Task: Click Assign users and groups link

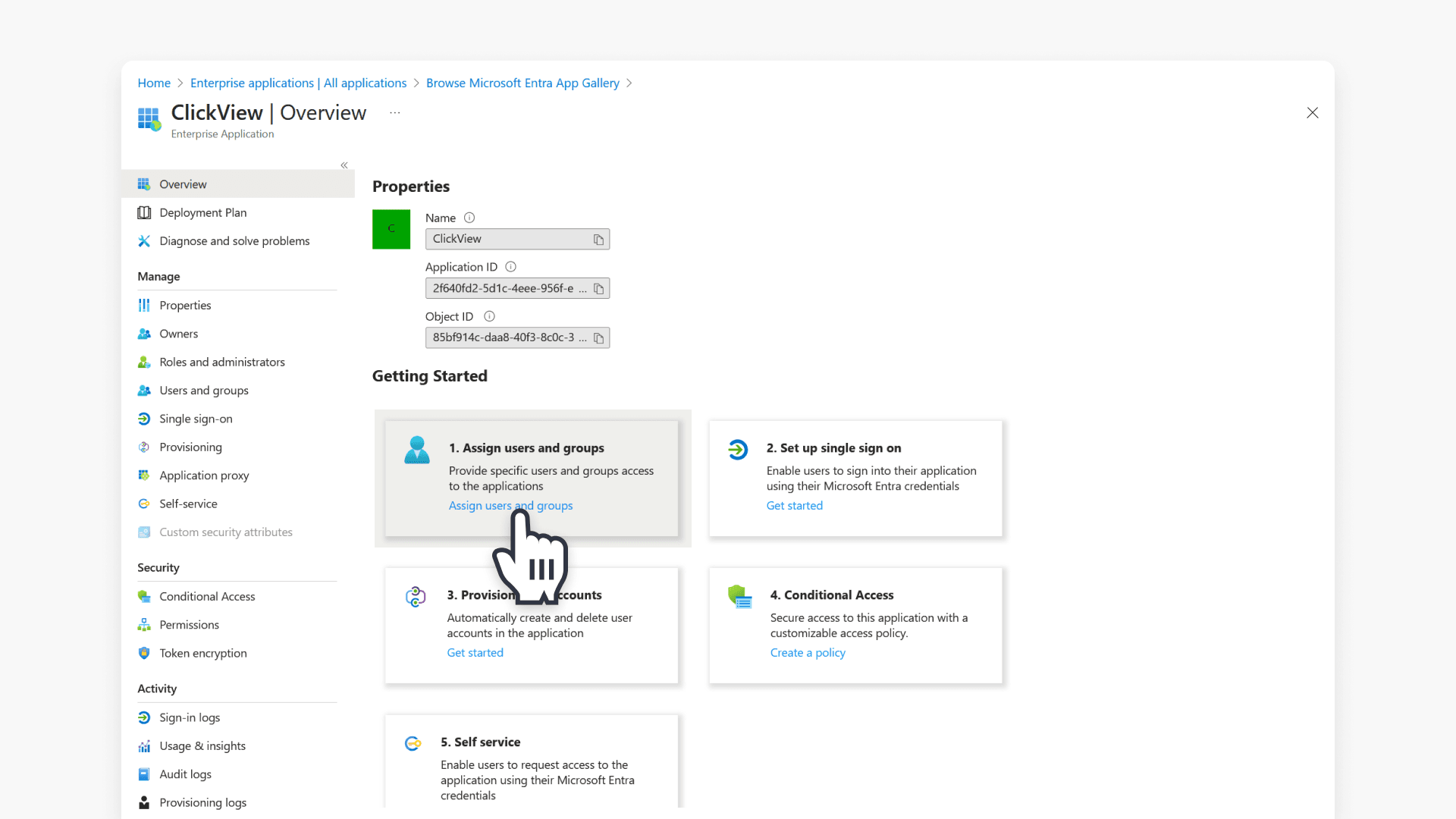Action: [x=510, y=505]
